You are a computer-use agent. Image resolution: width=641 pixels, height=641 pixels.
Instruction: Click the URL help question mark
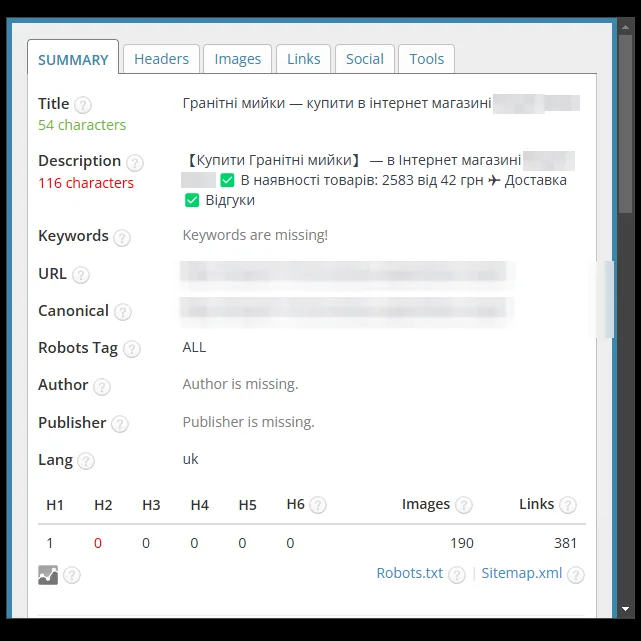coord(81,275)
